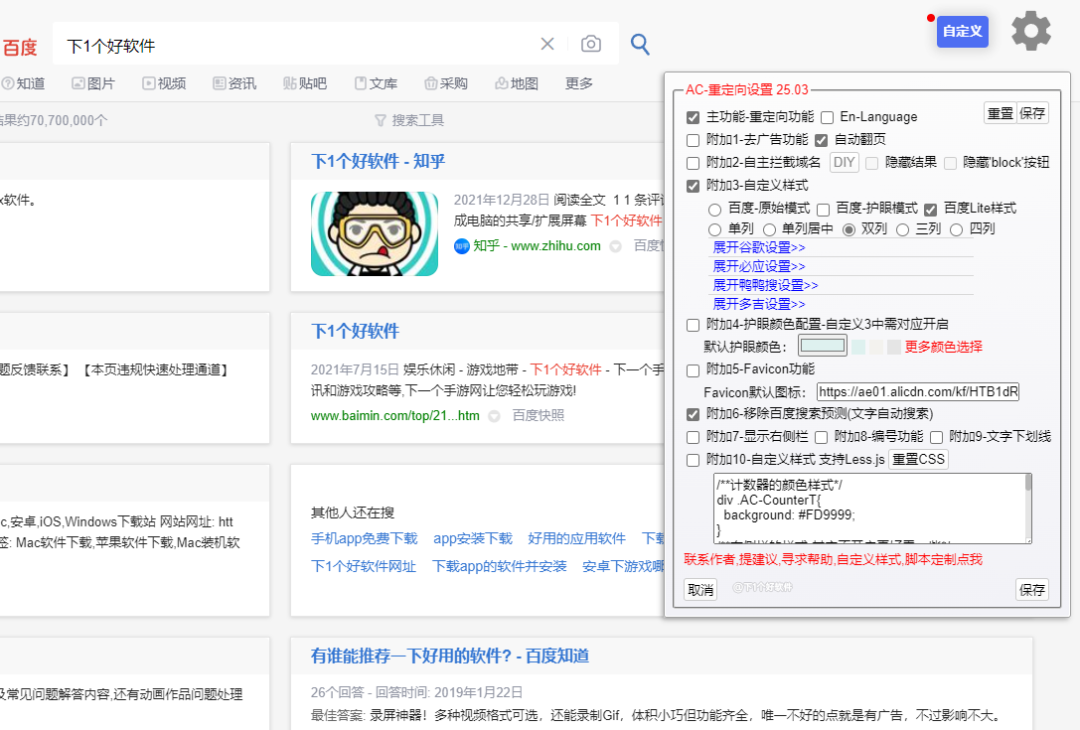
Task: Select the 三列 layout radio button
Action: tap(903, 229)
